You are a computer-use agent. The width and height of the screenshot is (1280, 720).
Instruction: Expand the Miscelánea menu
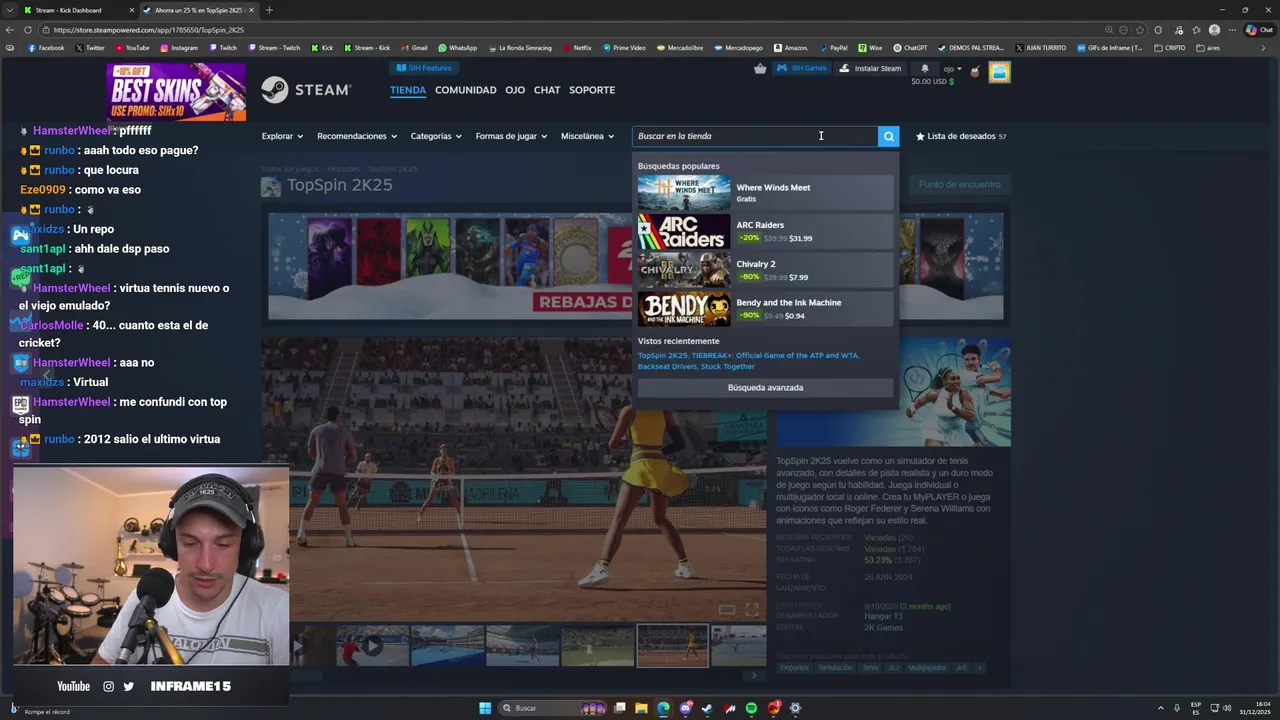587,136
